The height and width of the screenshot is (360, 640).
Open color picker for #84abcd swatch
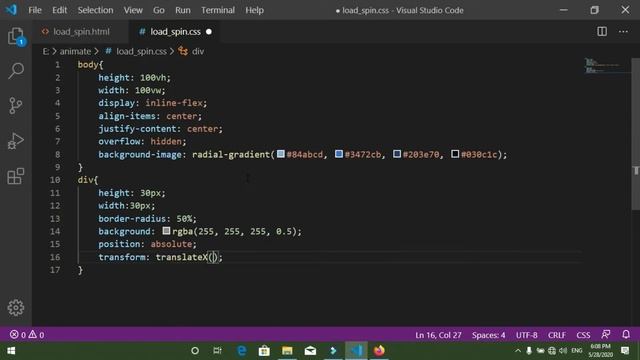280,154
